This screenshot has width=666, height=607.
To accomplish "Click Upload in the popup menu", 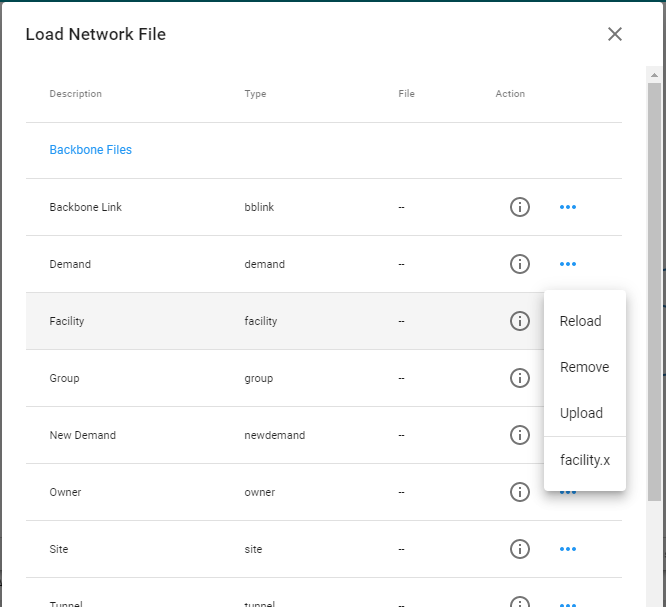I will pos(581,413).
